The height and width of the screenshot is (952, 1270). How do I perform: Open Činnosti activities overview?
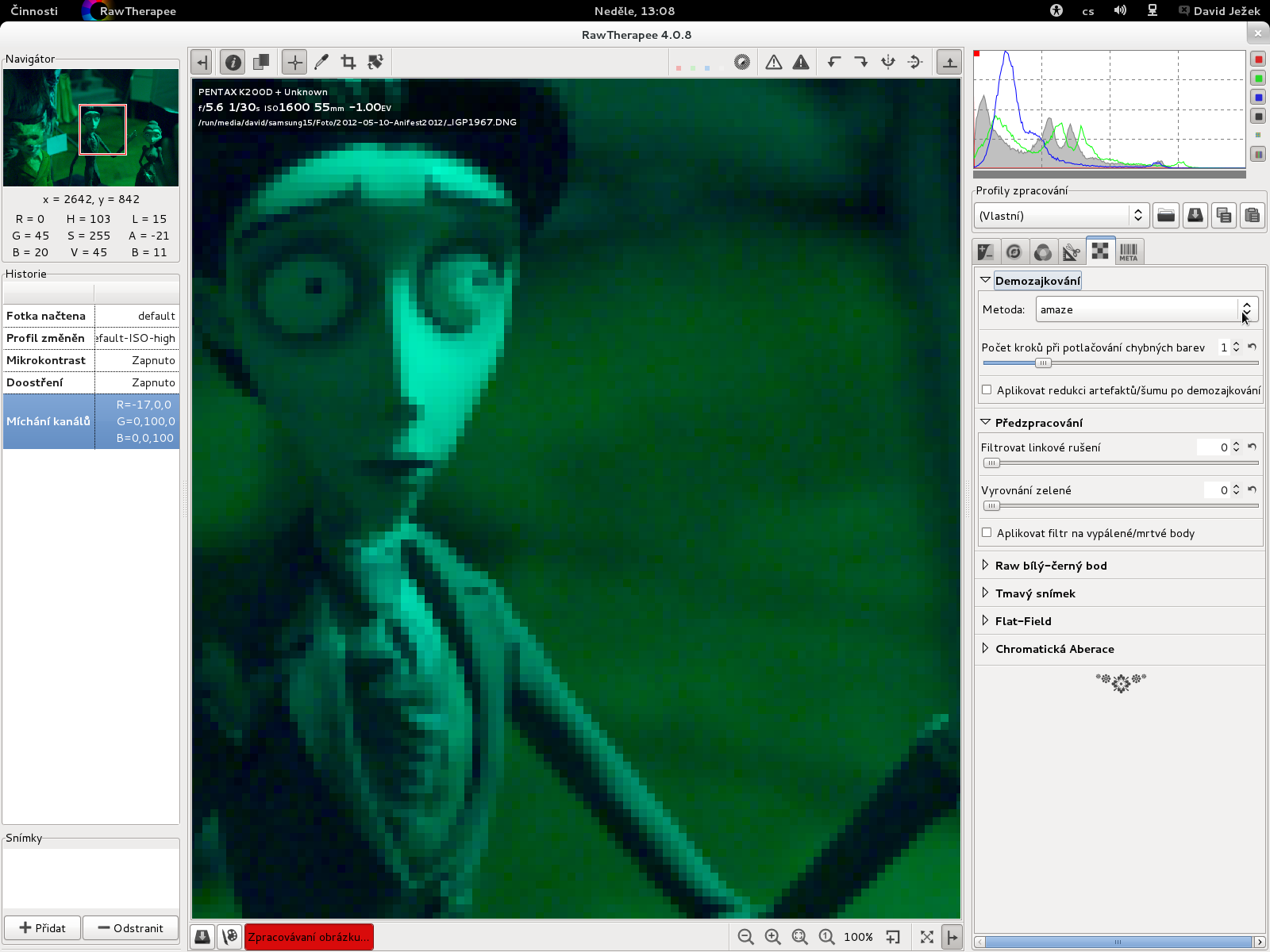34,11
